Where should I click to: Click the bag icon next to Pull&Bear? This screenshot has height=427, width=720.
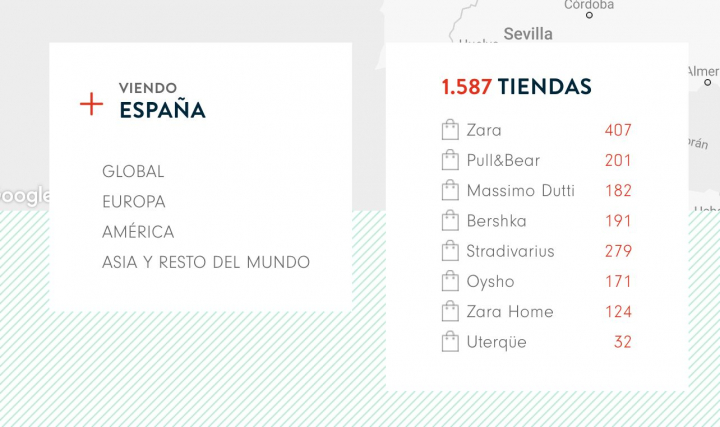pos(449,160)
